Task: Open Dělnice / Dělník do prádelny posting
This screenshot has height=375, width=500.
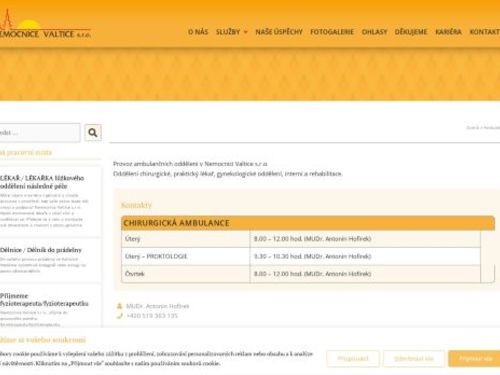Action: coord(41,250)
